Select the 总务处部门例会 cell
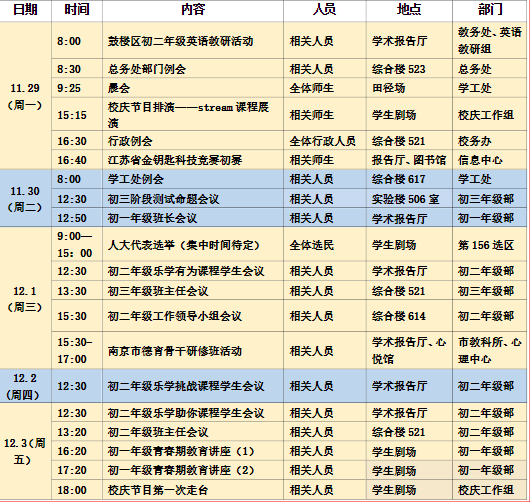The height and width of the screenshot is (502, 530). pyautogui.click(x=193, y=69)
